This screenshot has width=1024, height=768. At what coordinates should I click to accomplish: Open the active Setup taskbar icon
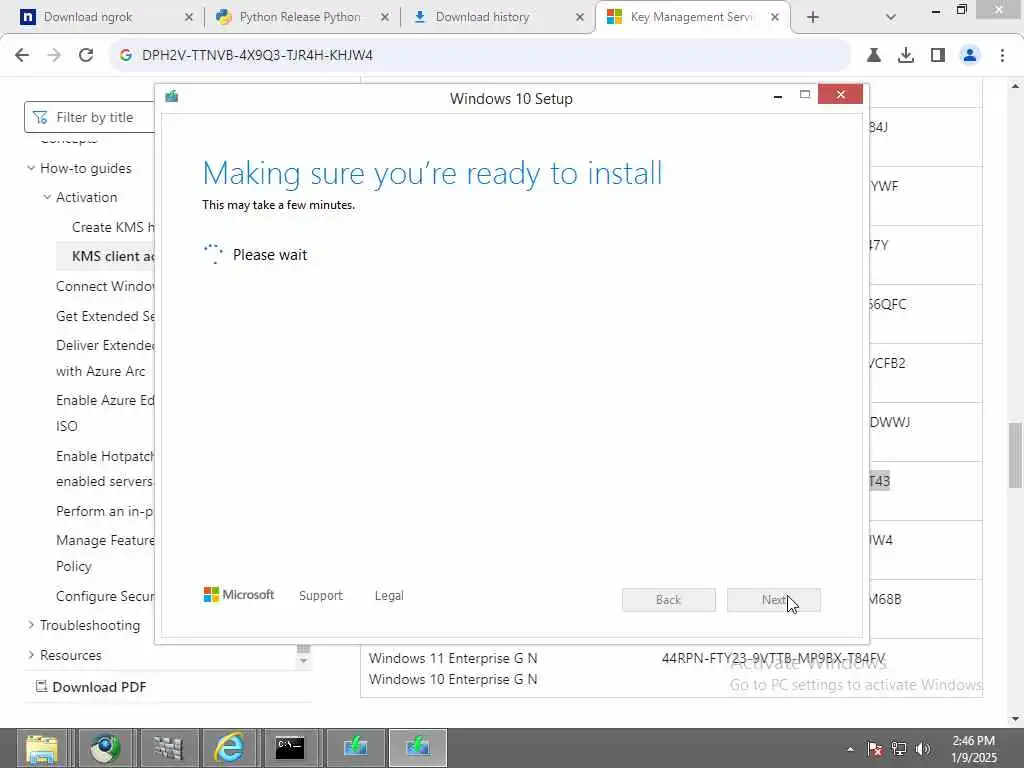pos(418,748)
